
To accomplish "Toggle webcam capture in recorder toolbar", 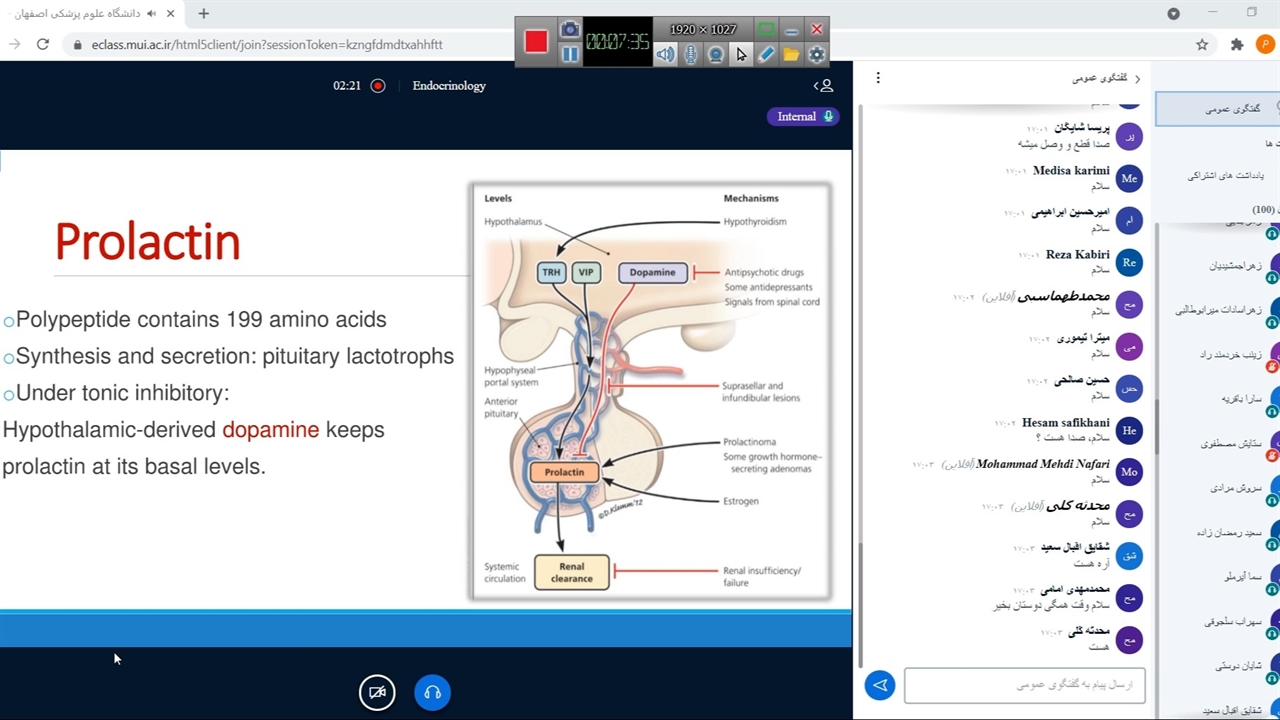I will tap(716, 55).
